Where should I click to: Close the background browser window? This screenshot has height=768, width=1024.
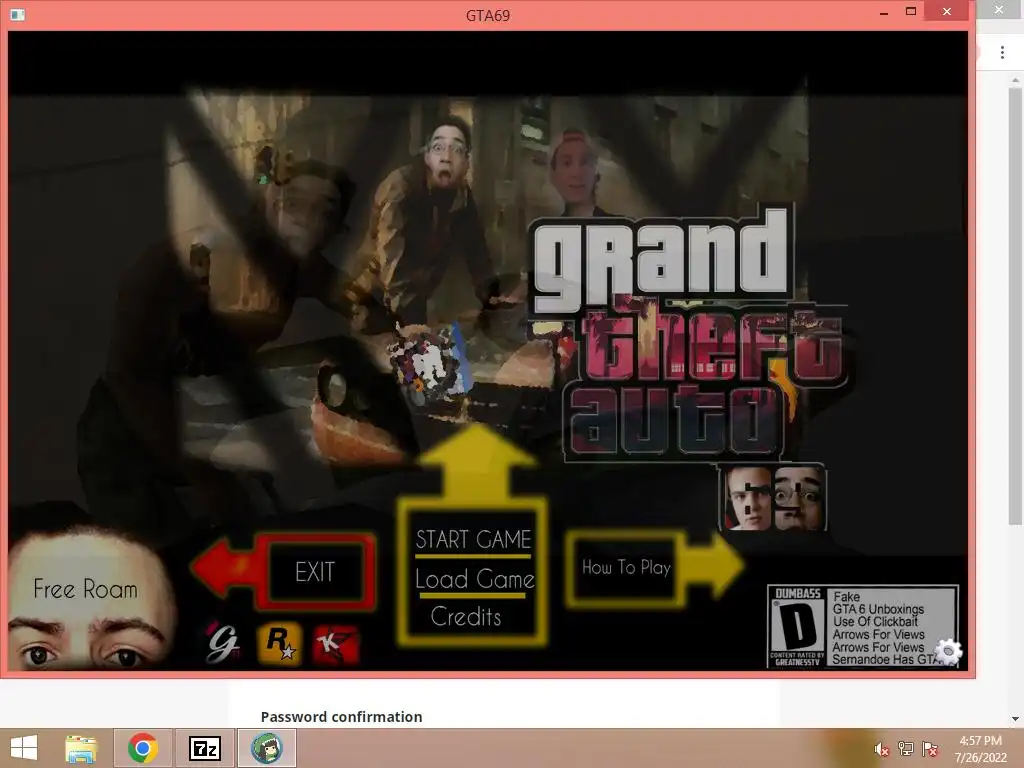999,10
